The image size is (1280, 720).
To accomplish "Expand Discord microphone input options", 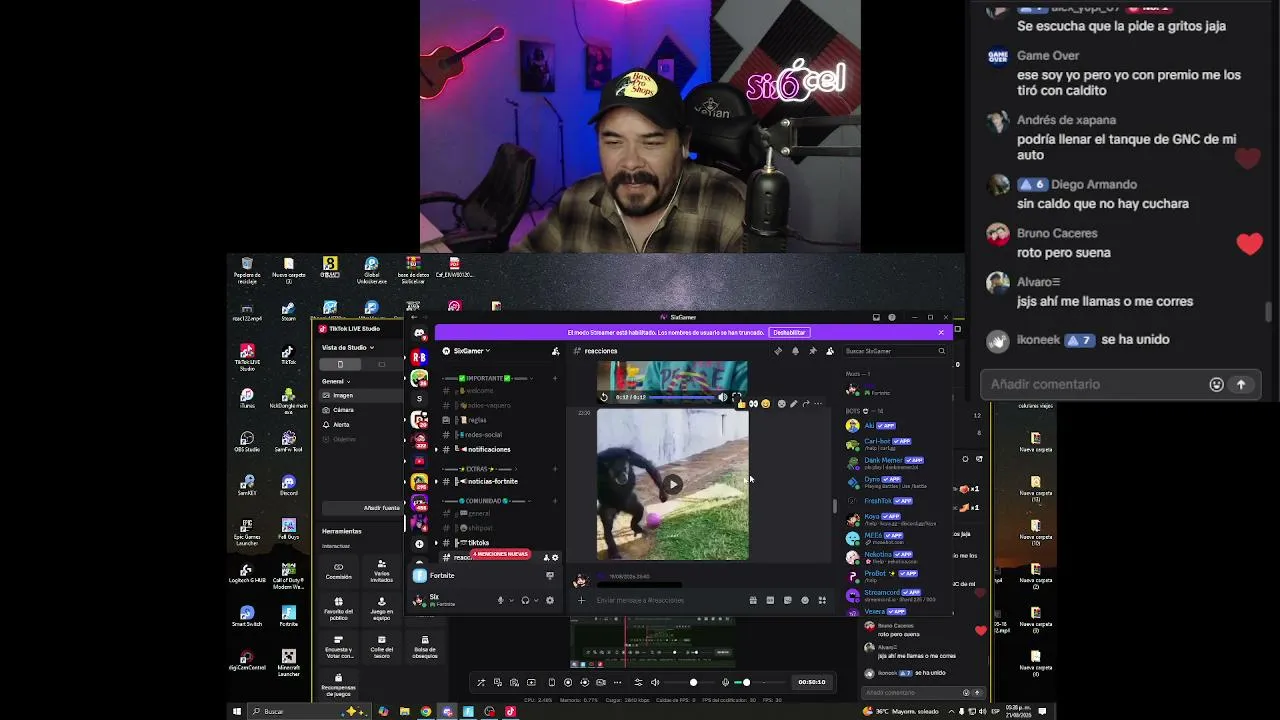I will tap(511, 600).
